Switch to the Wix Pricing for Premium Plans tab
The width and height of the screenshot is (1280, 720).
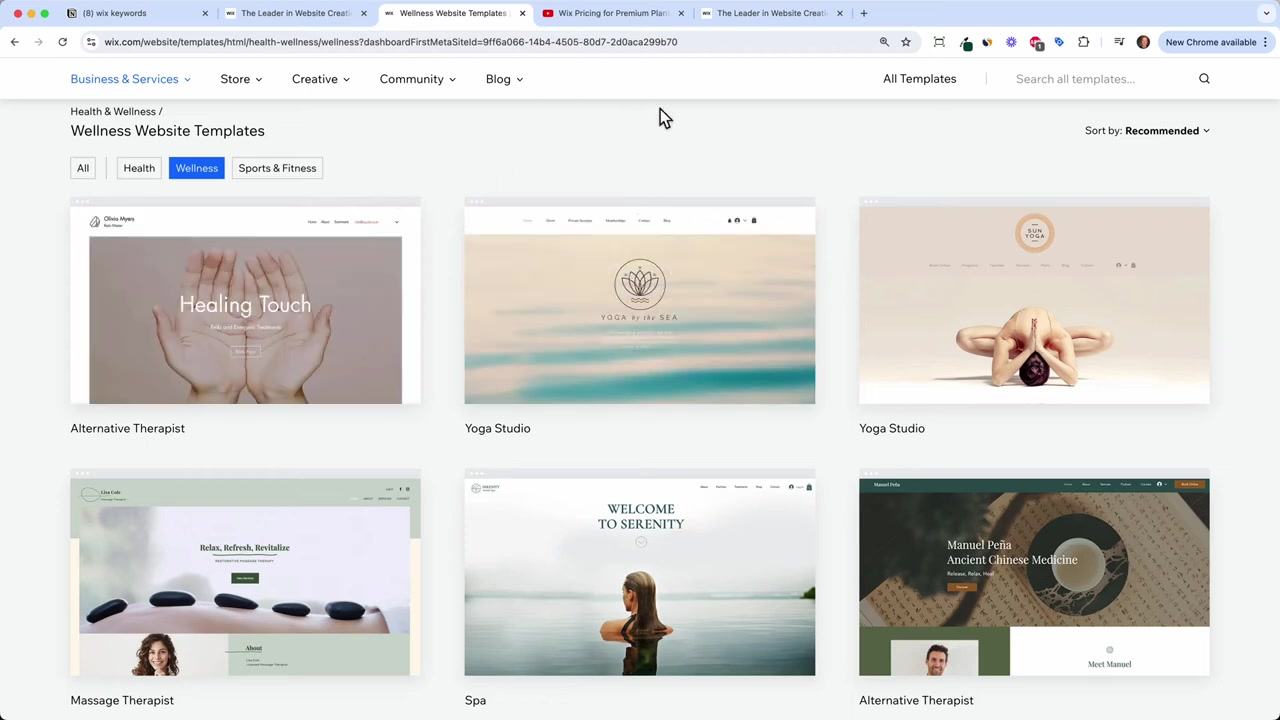pyautogui.click(x=614, y=13)
